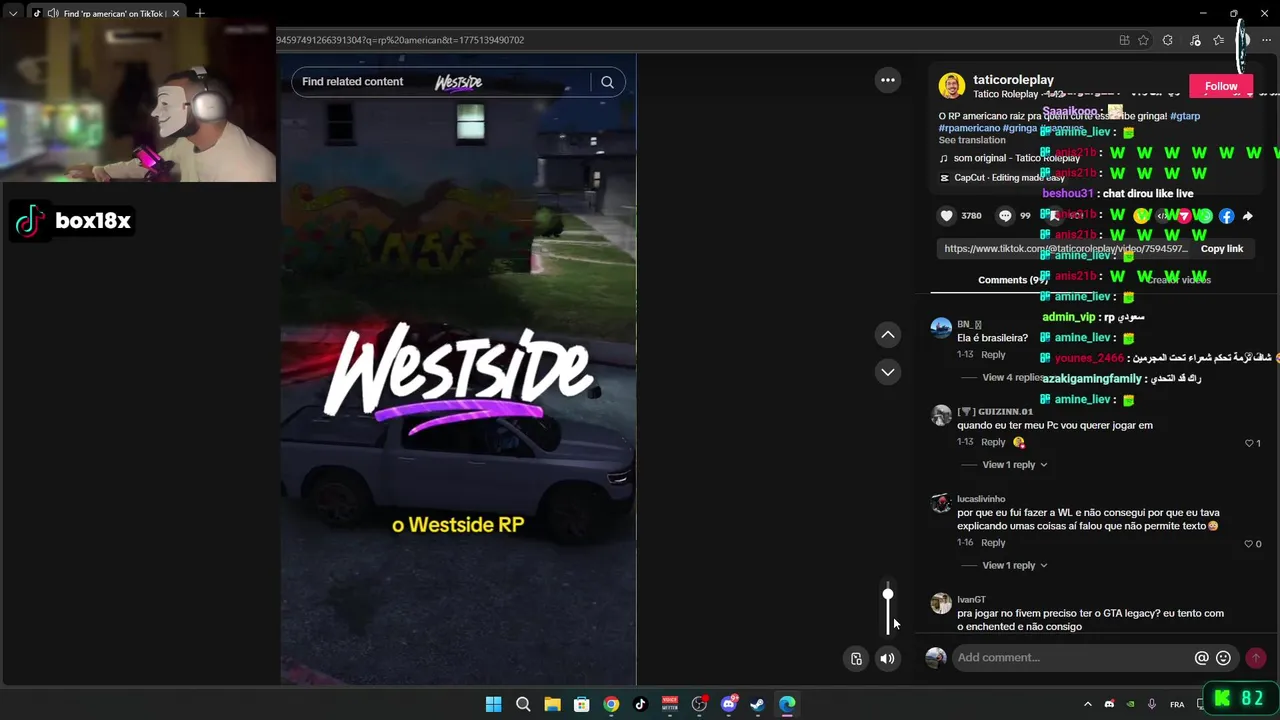Go to next video with down arrow
Viewport: 1280px width, 720px height.
[x=887, y=372]
